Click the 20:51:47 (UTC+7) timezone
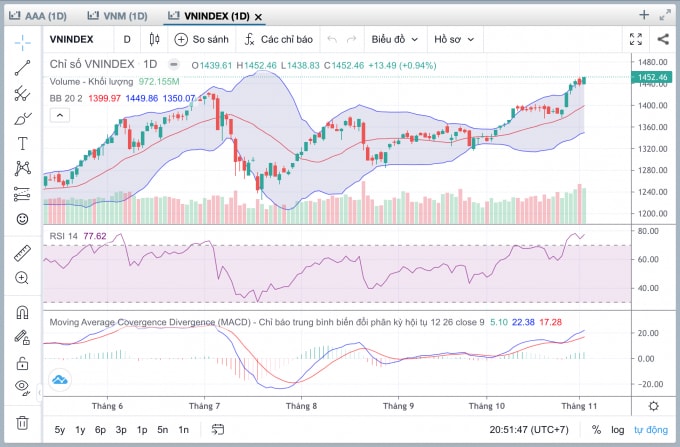The width and height of the screenshot is (680, 447). (529, 430)
